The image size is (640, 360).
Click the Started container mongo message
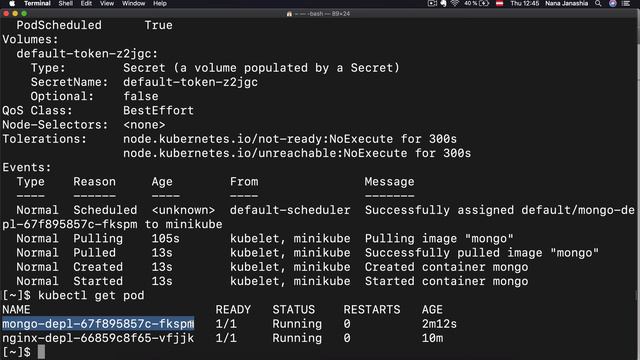point(446,281)
